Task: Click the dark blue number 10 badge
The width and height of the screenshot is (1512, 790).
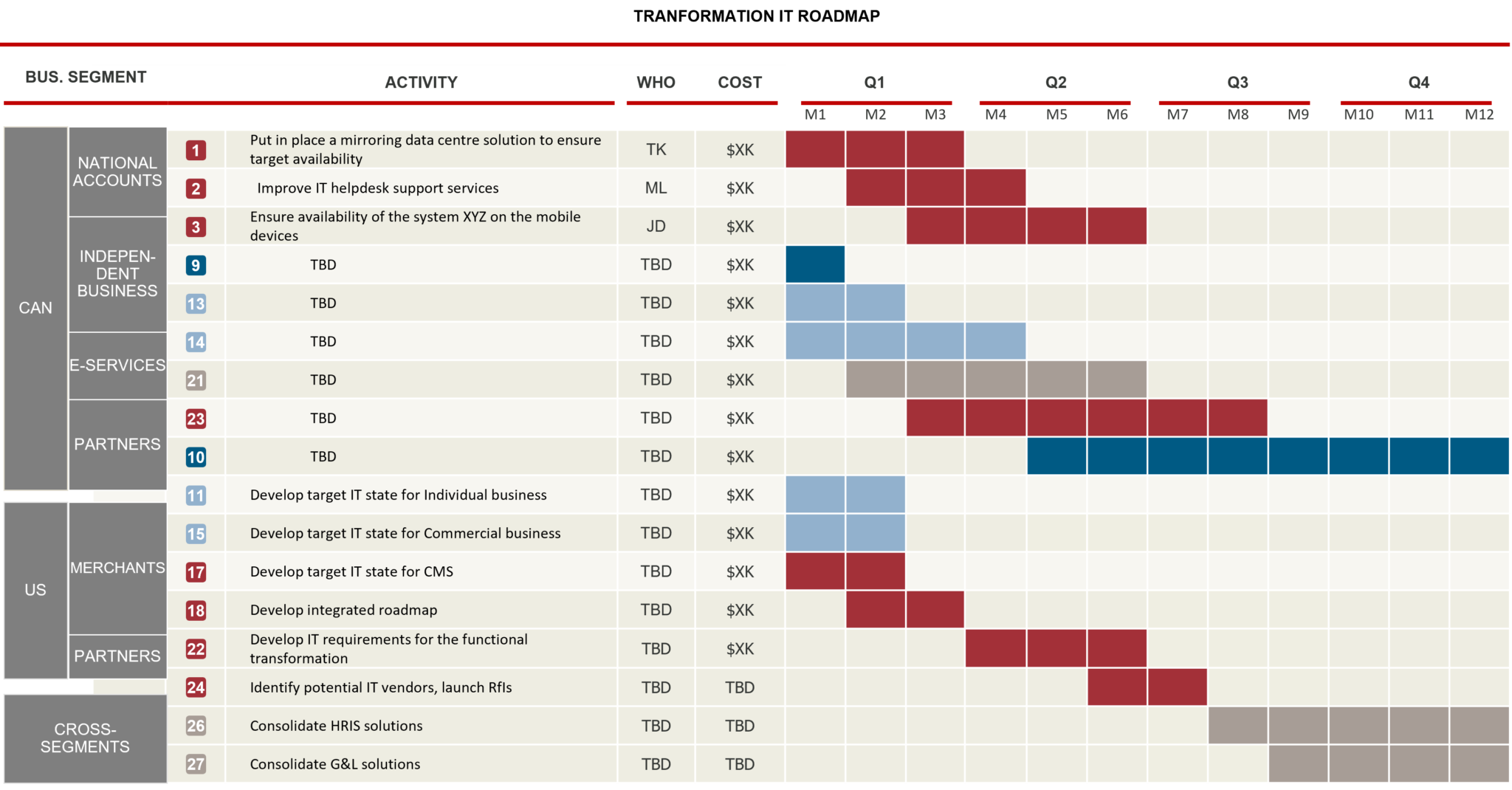Action: [x=196, y=458]
